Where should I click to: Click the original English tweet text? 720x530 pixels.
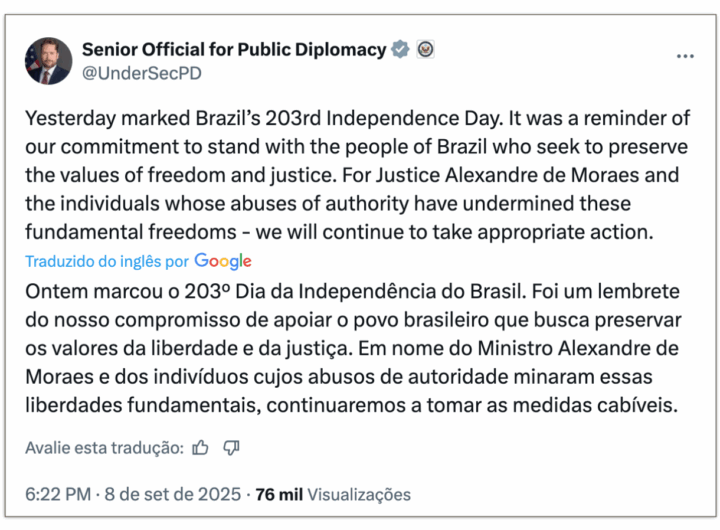point(357,175)
